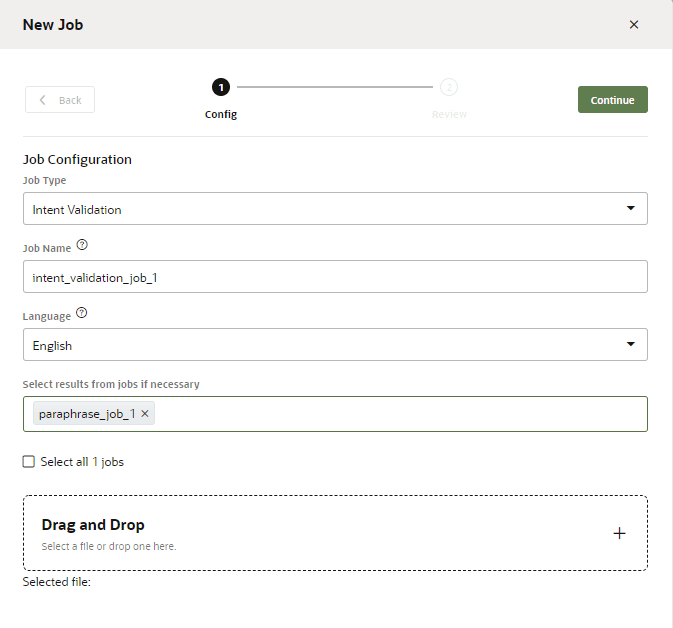Click the Job Name input field

click(x=335, y=277)
